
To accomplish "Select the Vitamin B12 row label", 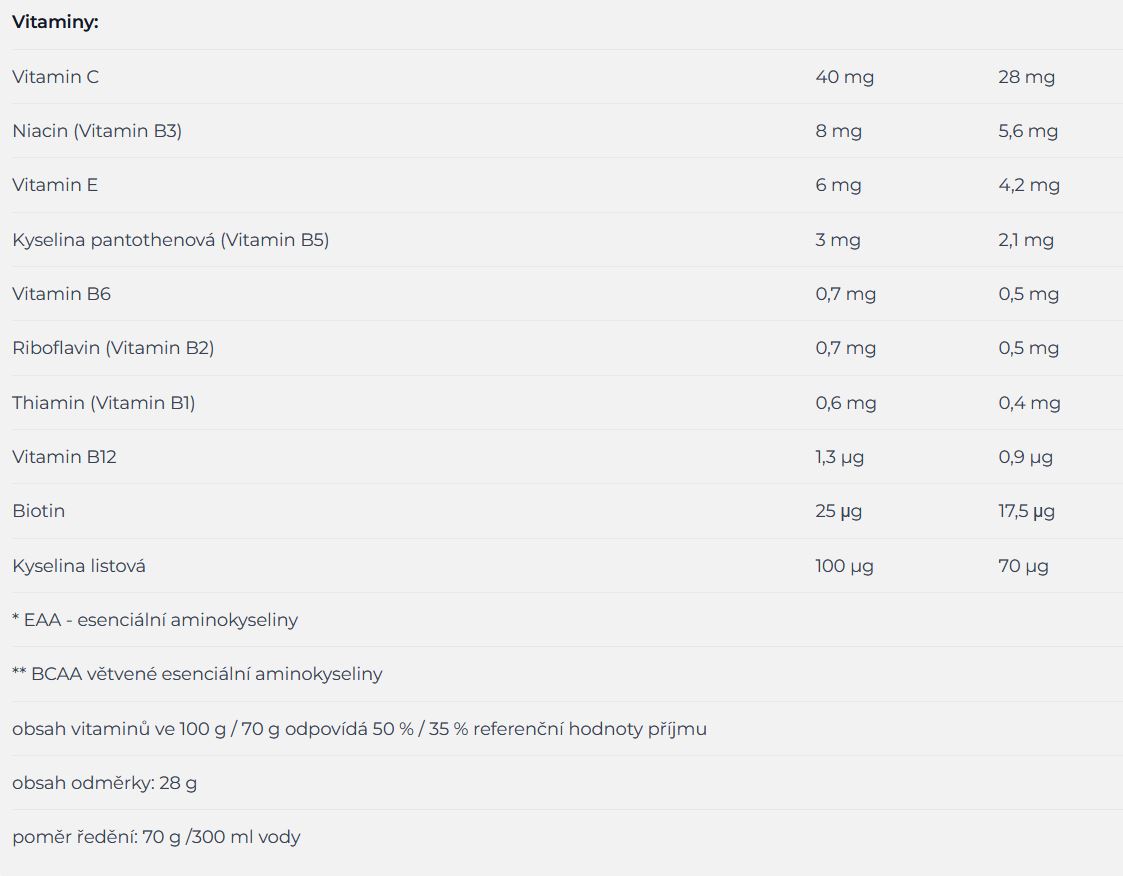I will tap(64, 457).
